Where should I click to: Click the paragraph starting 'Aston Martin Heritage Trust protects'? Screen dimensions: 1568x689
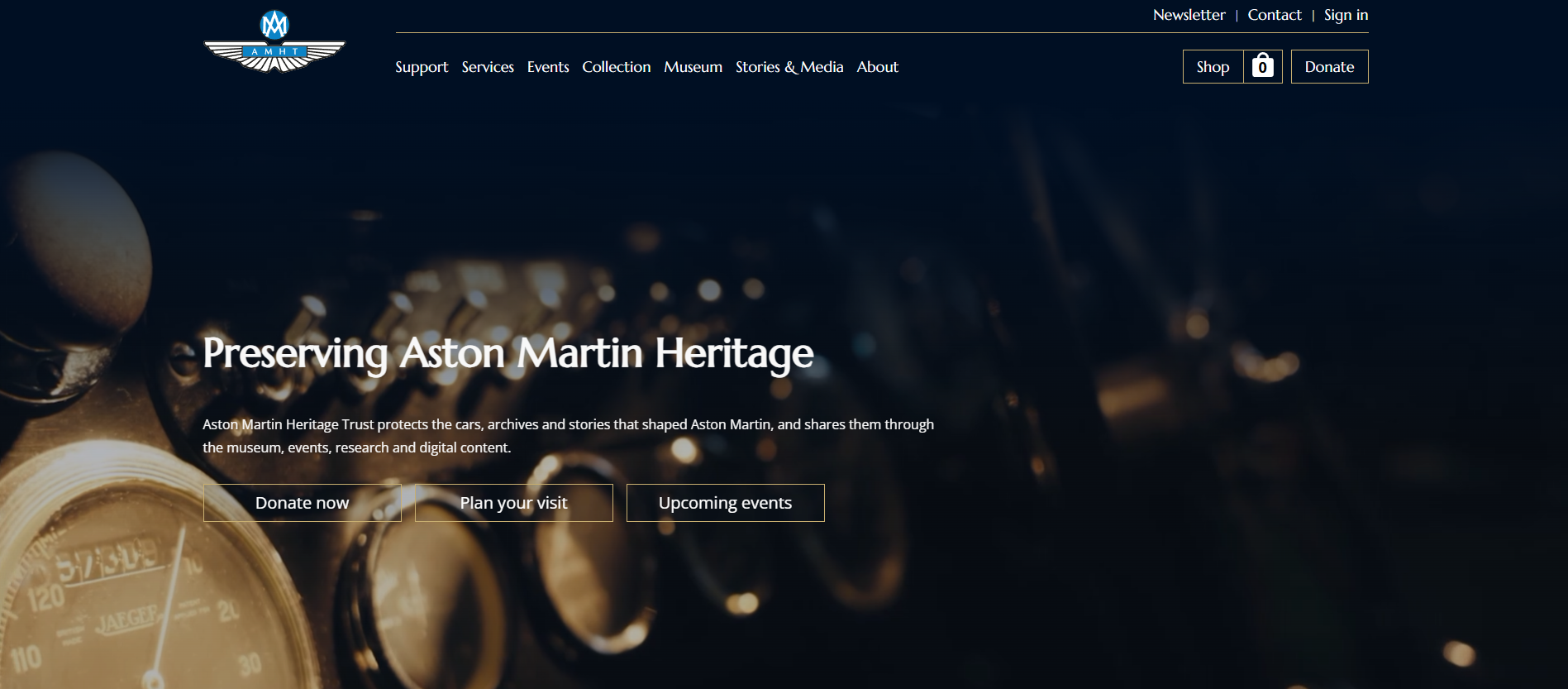click(569, 436)
